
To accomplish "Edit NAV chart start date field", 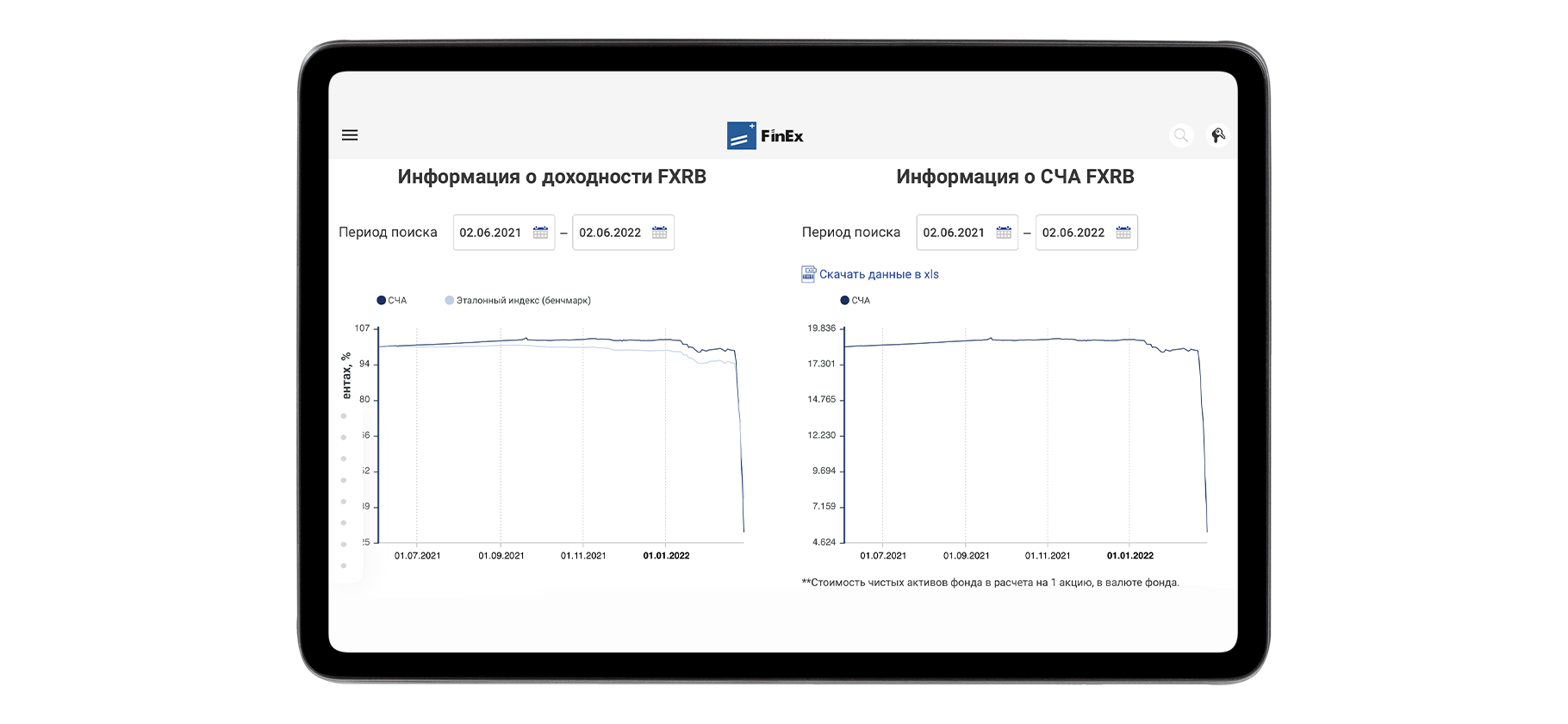I will (x=967, y=233).
